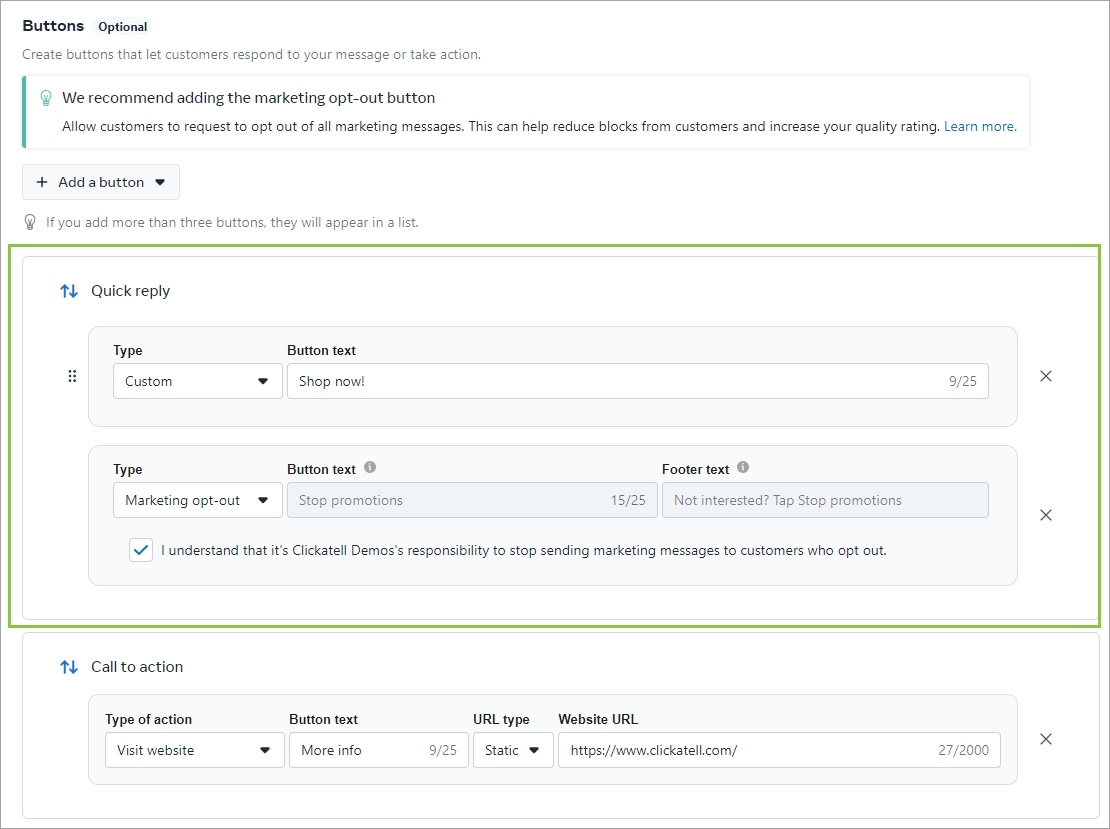Uncheck the opt-out responsibility checkbox
This screenshot has width=1110, height=829.
[x=141, y=550]
